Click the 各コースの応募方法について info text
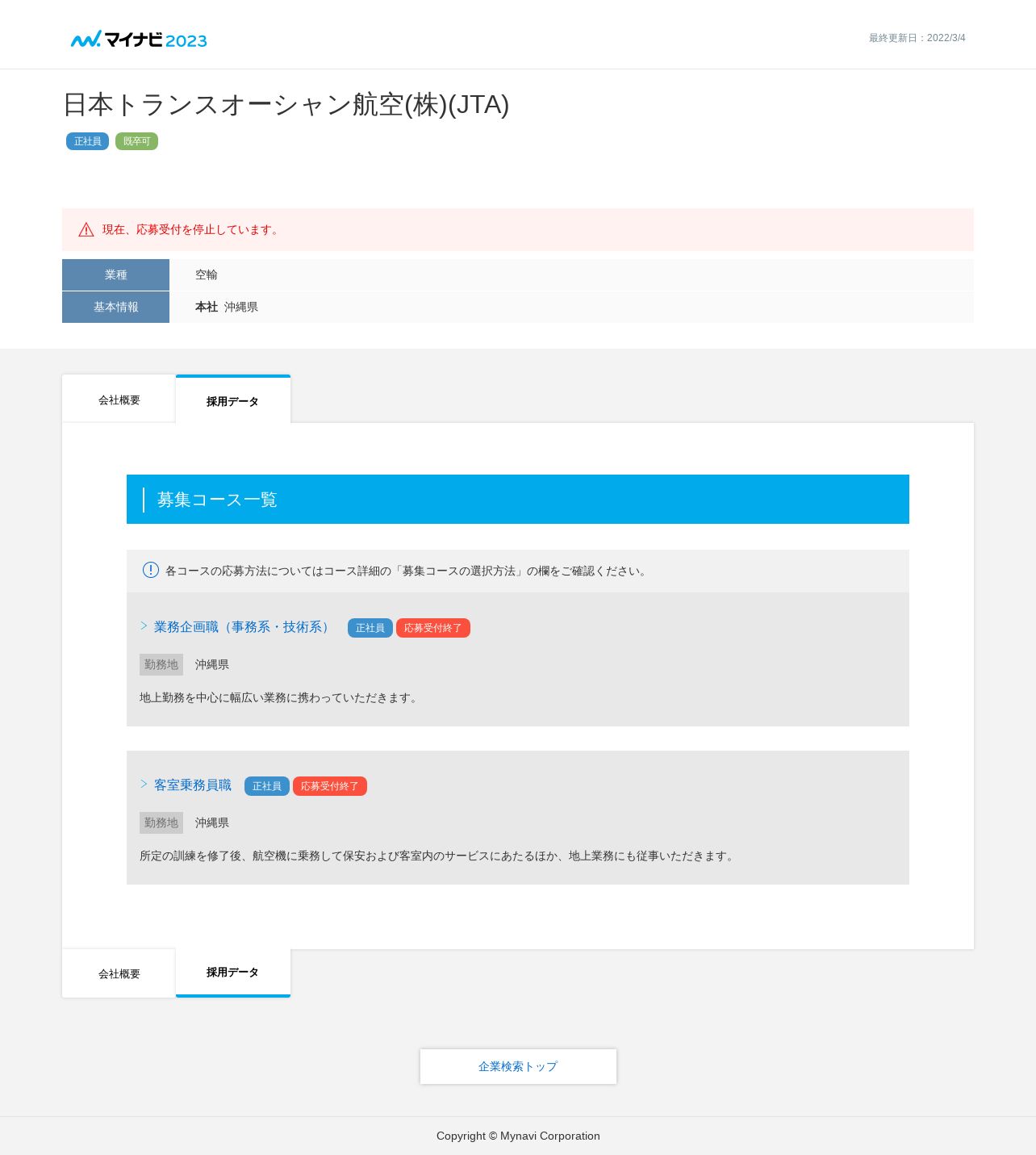This screenshot has height=1155, width=1036. tap(407, 571)
